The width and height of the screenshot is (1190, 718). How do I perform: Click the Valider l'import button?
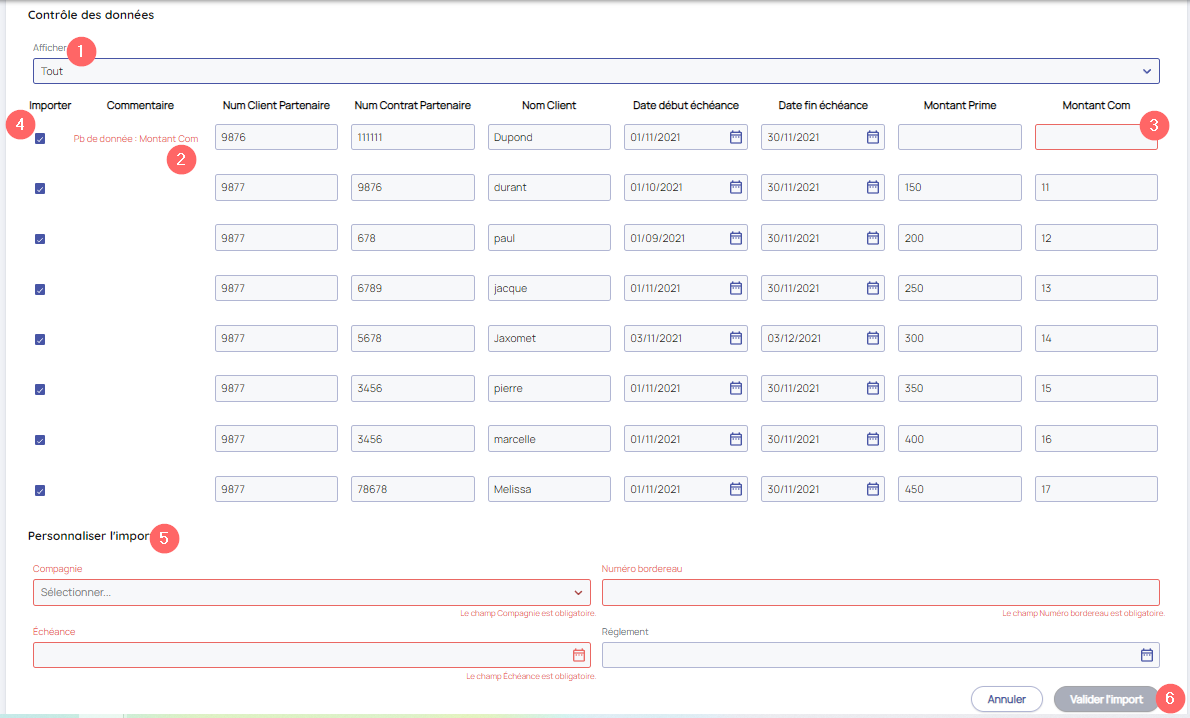(1105, 699)
